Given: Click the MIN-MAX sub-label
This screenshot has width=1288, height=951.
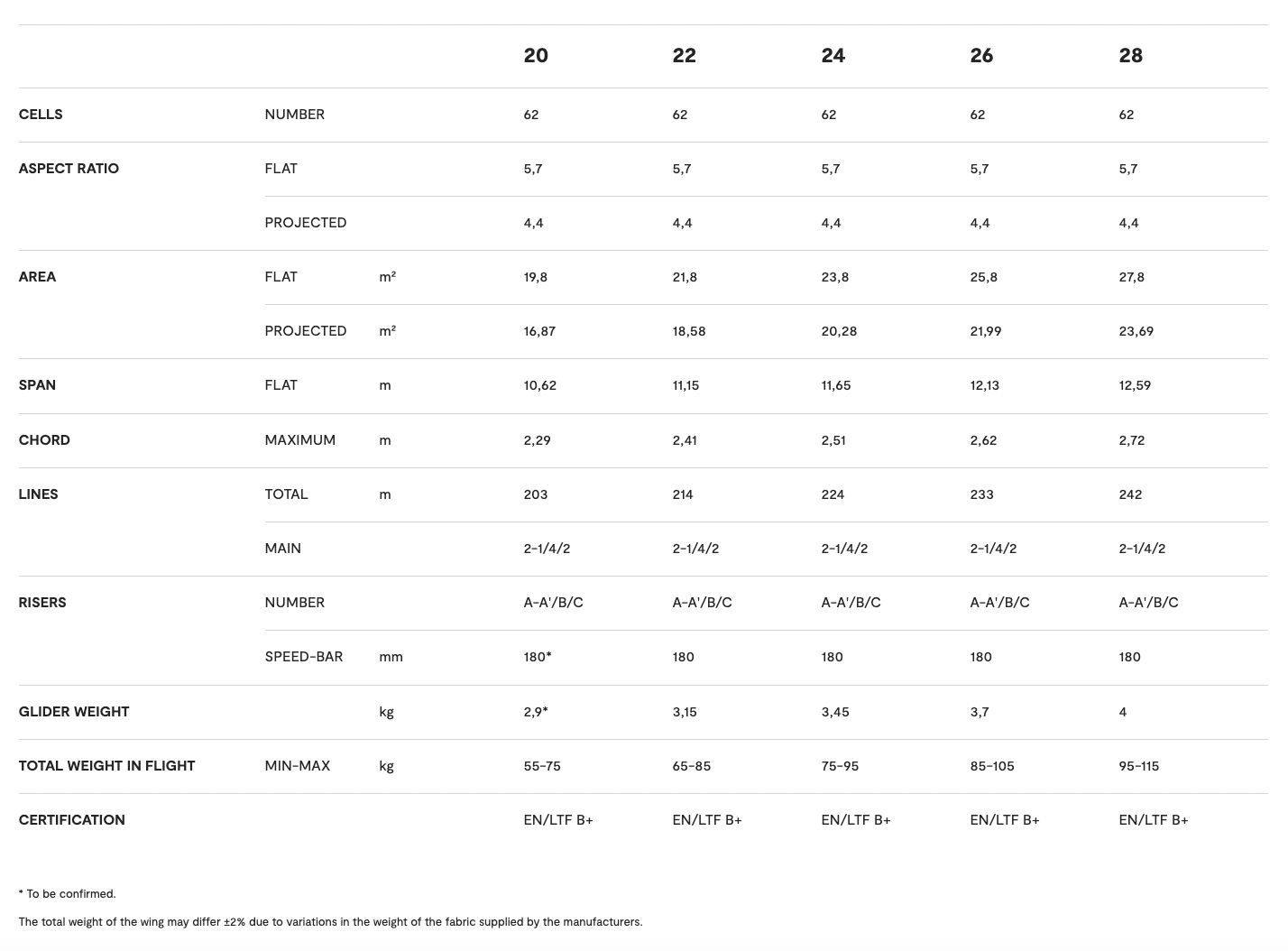Looking at the screenshot, I should pyautogui.click(x=297, y=766).
